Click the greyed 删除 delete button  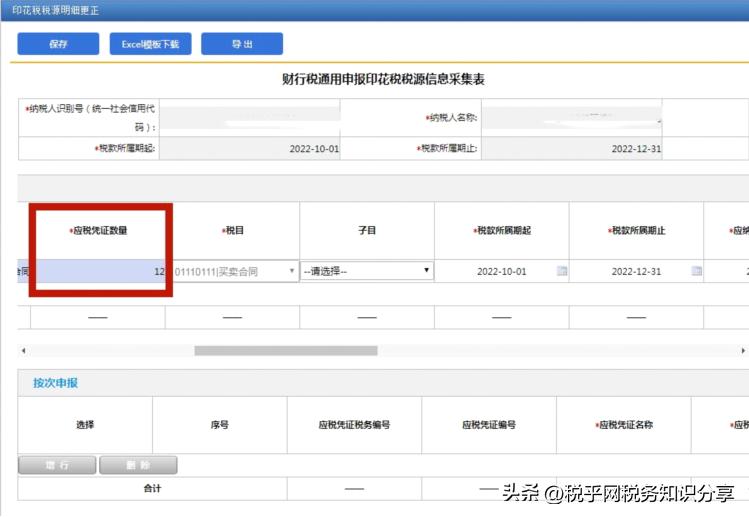(x=139, y=465)
